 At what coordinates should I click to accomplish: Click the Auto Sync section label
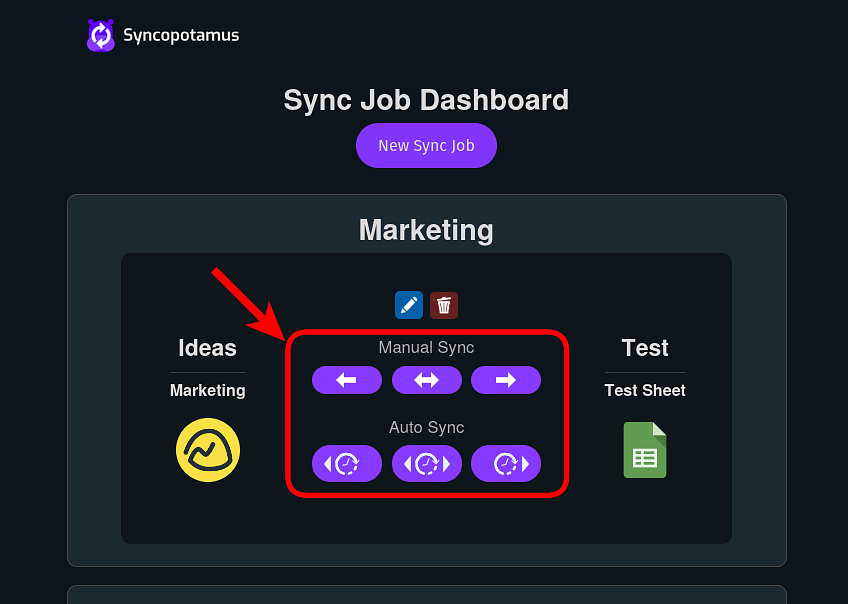coord(426,427)
